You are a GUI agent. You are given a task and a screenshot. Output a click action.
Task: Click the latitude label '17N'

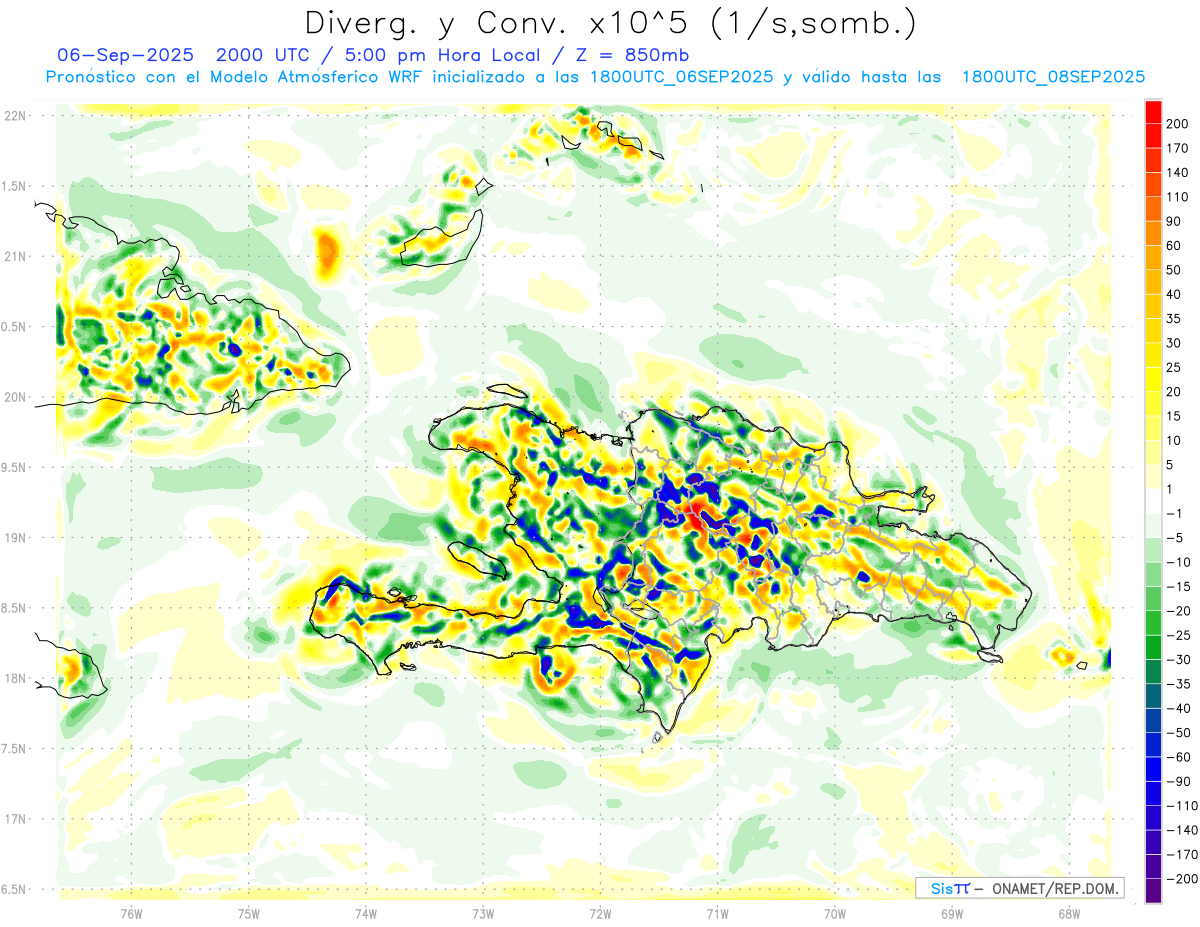coord(15,819)
